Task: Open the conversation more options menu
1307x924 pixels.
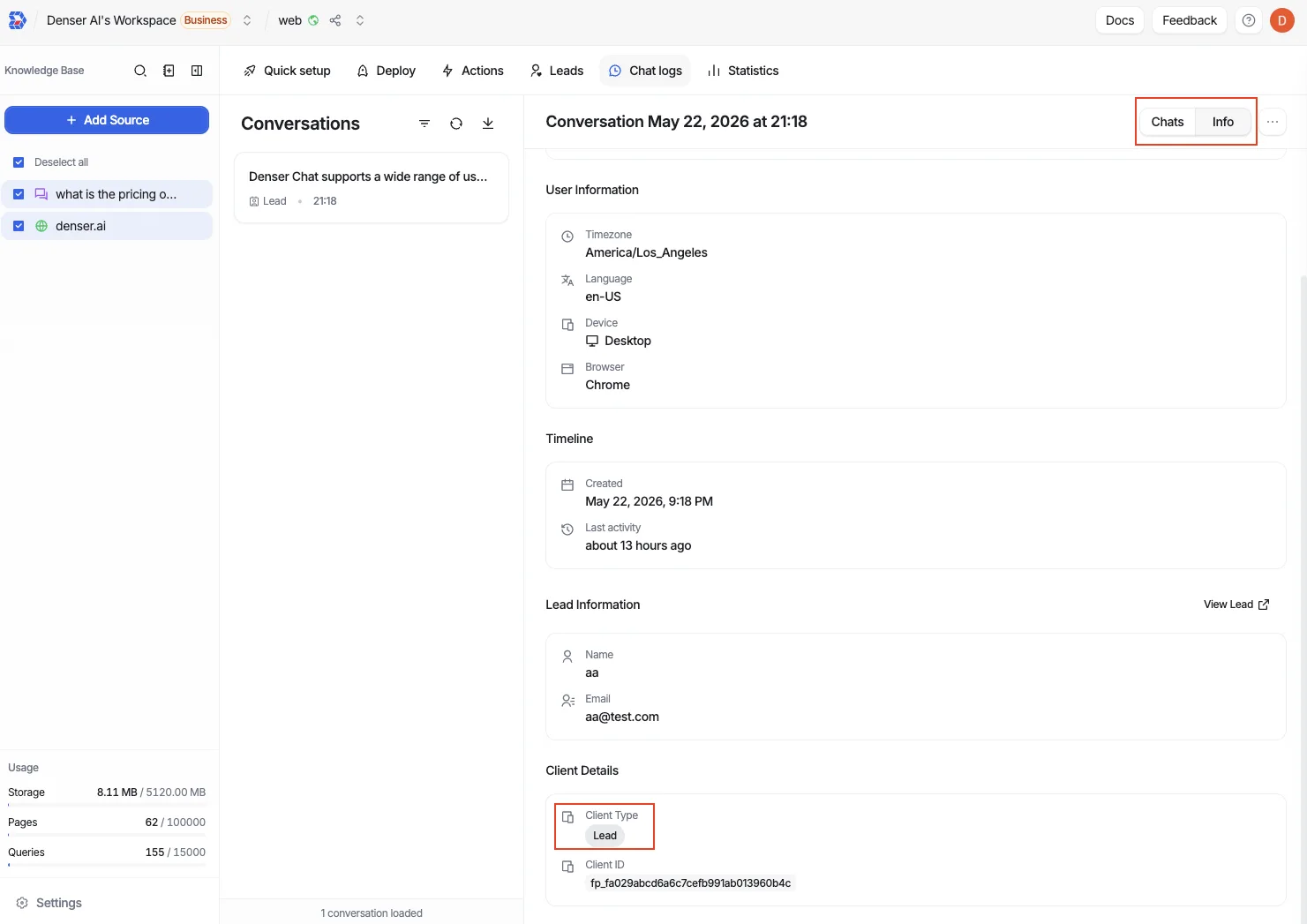Action: [x=1273, y=122]
